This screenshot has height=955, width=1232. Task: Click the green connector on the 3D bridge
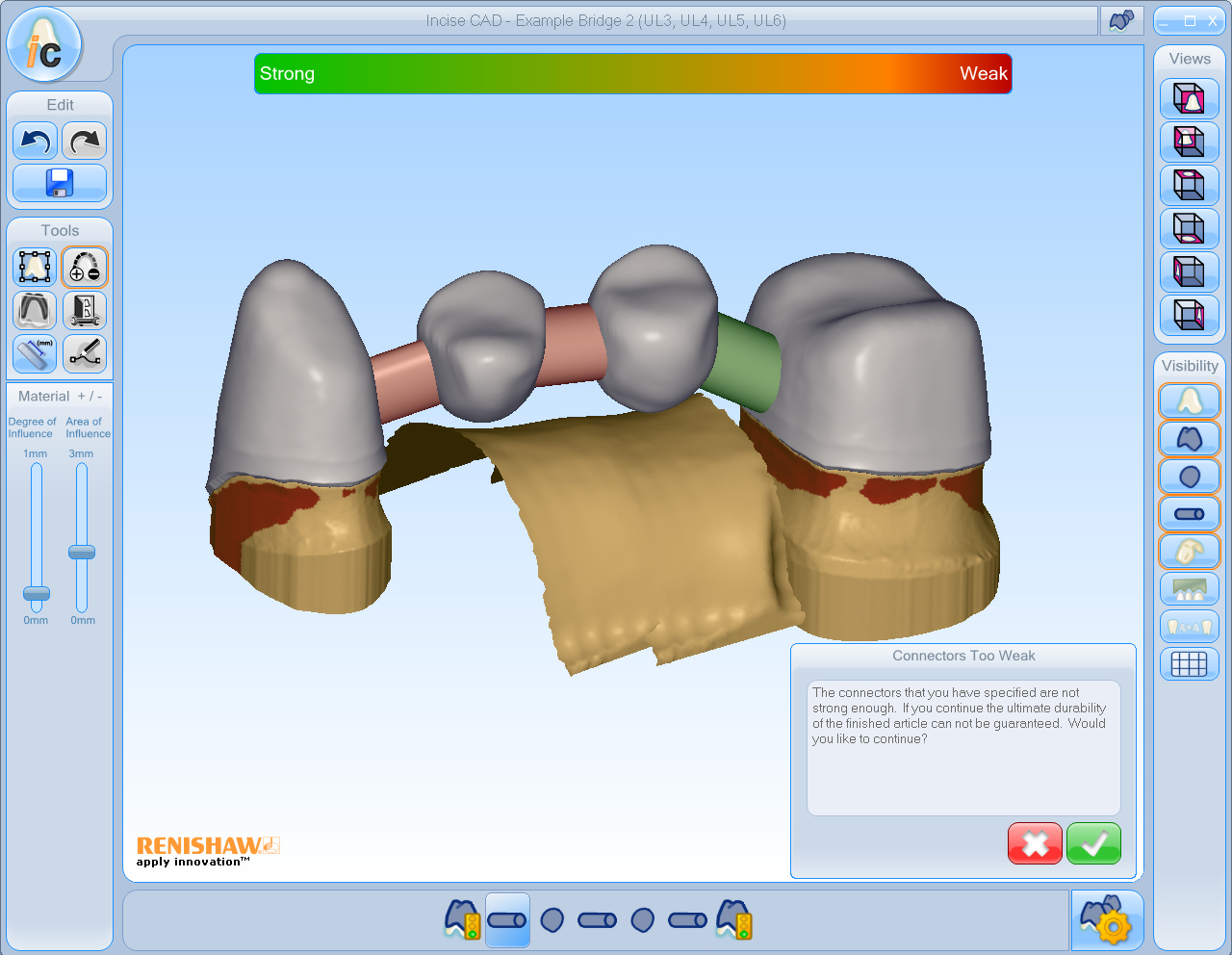click(x=744, y=364)
